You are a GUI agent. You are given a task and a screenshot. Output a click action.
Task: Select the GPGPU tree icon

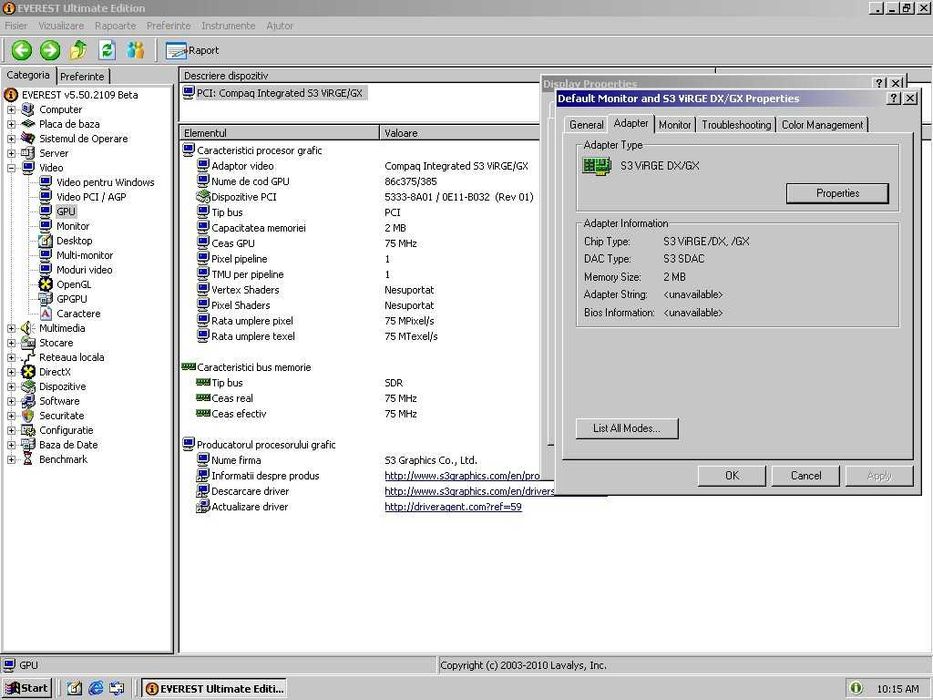pos(45,299)
